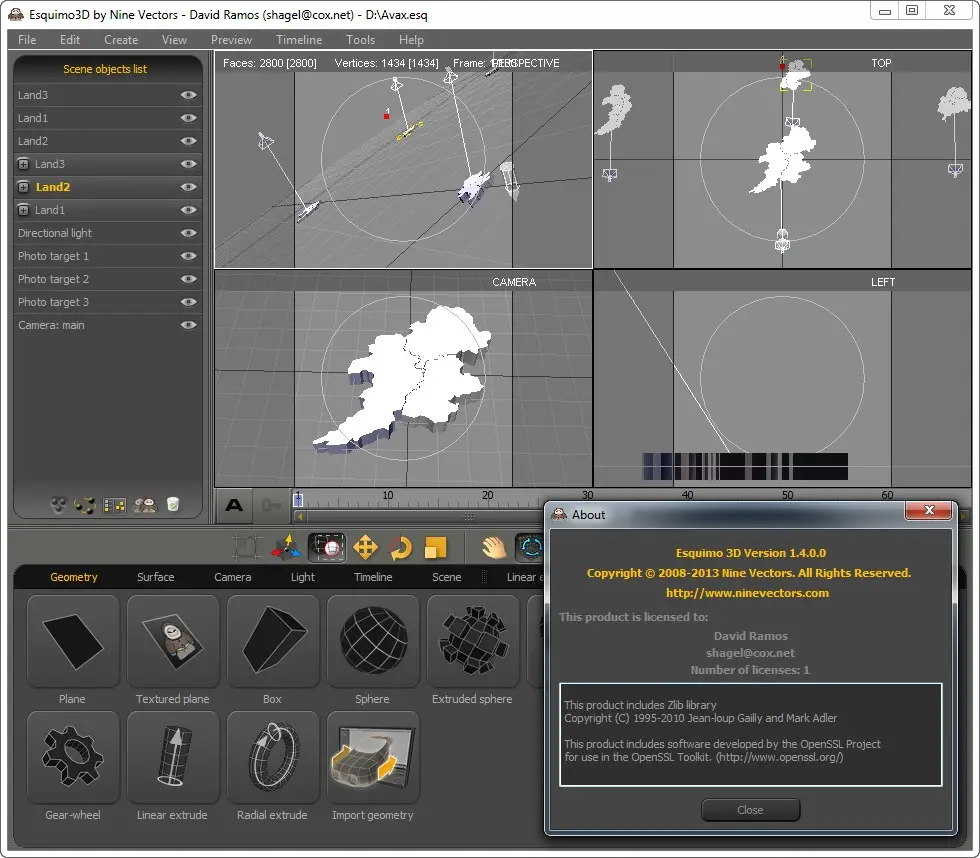Click frame 20 on the timeline ruler
The image size is (980, 858).
pos(488,496)
